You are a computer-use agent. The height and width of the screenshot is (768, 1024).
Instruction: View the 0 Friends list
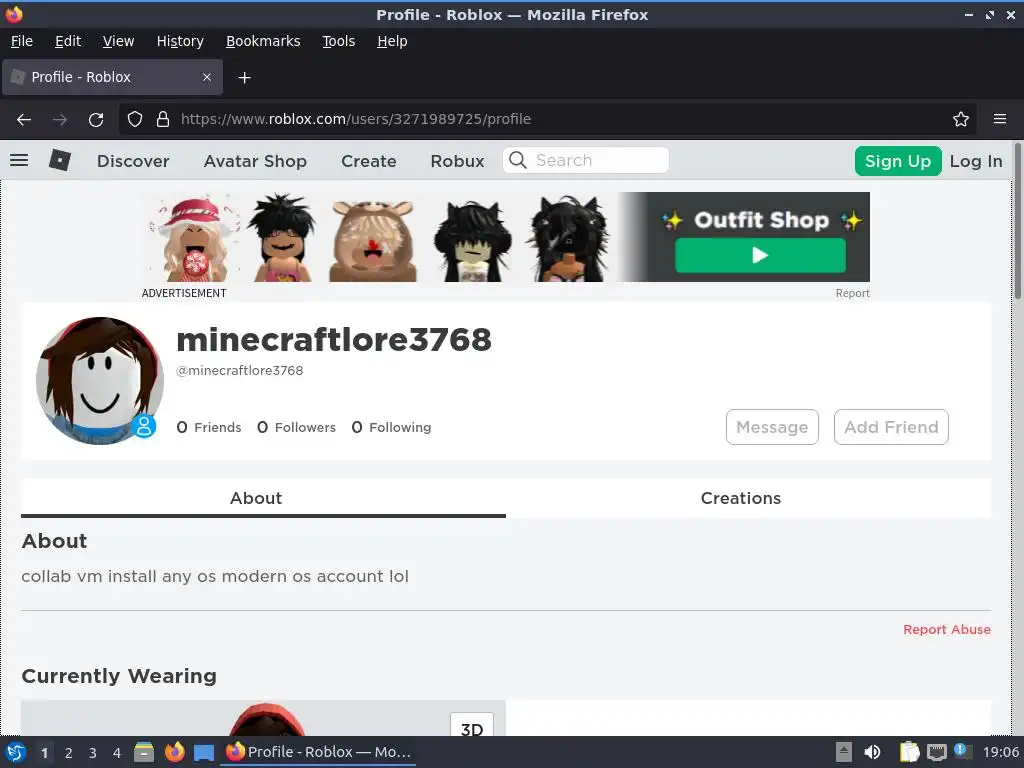(x=209, y=427)
